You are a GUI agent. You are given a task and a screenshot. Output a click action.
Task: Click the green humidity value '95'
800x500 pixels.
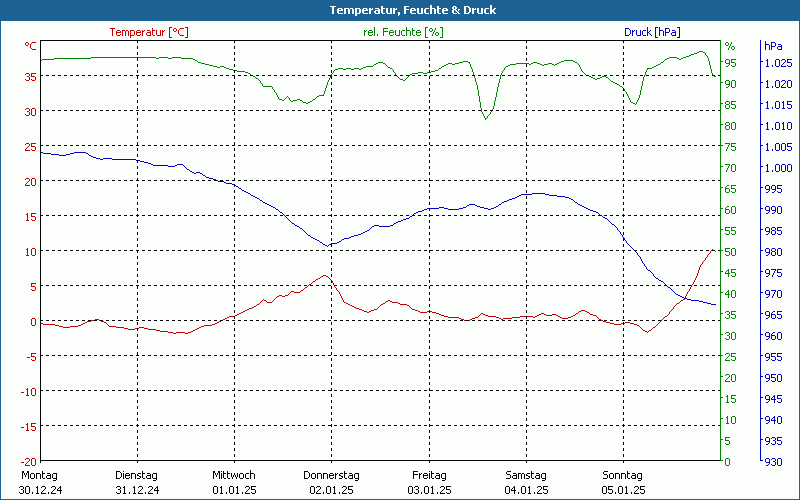(x=731, y=63)
